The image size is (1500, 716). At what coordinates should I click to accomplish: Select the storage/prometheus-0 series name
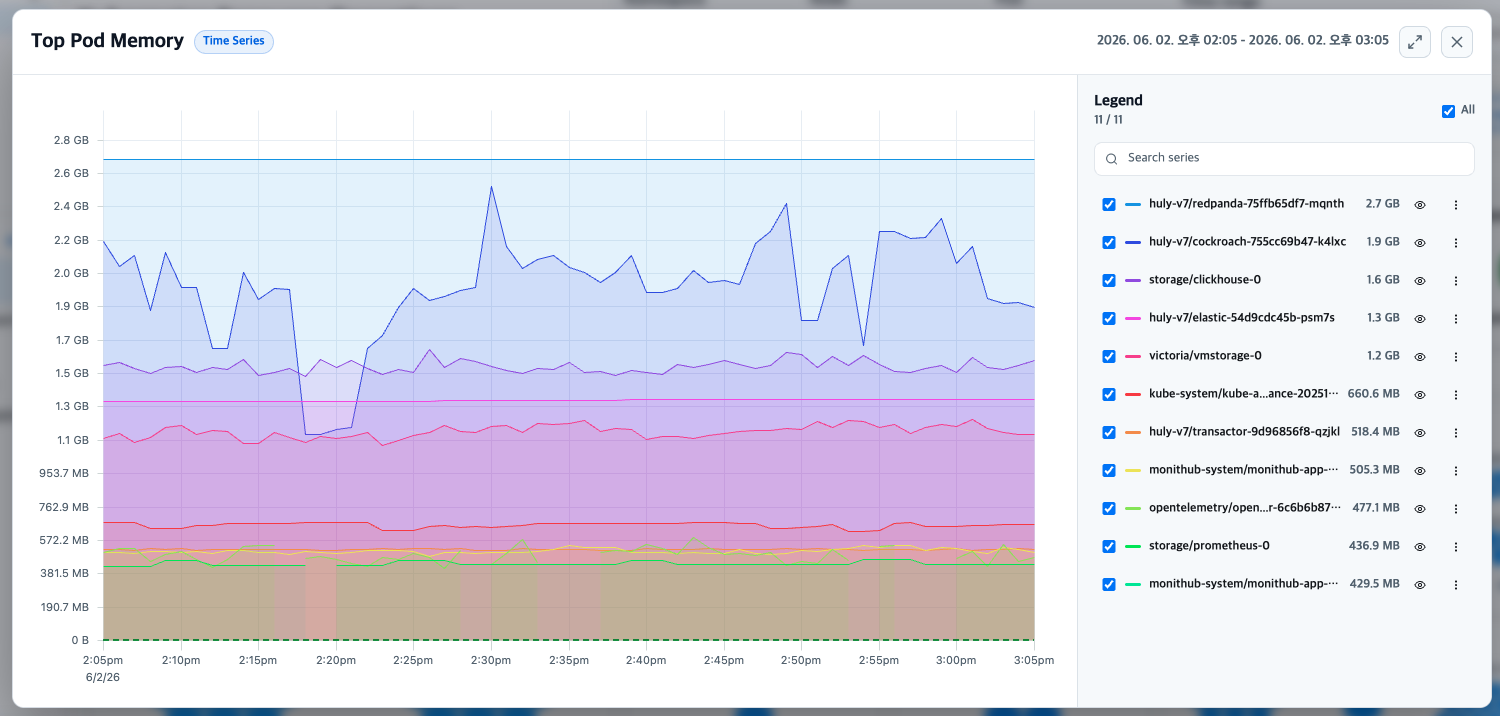click(x=1209, y=546)
